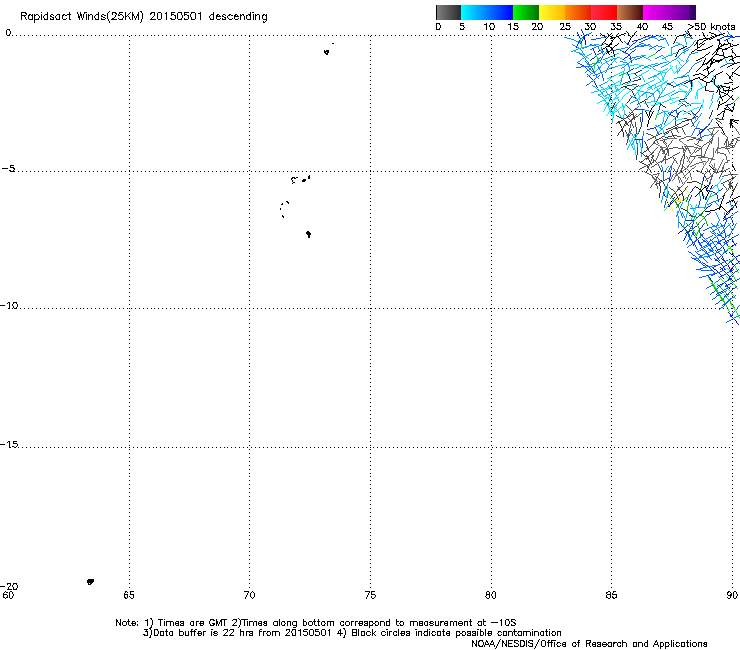Click the '65' longitude axis label

[x=129, y=595]
